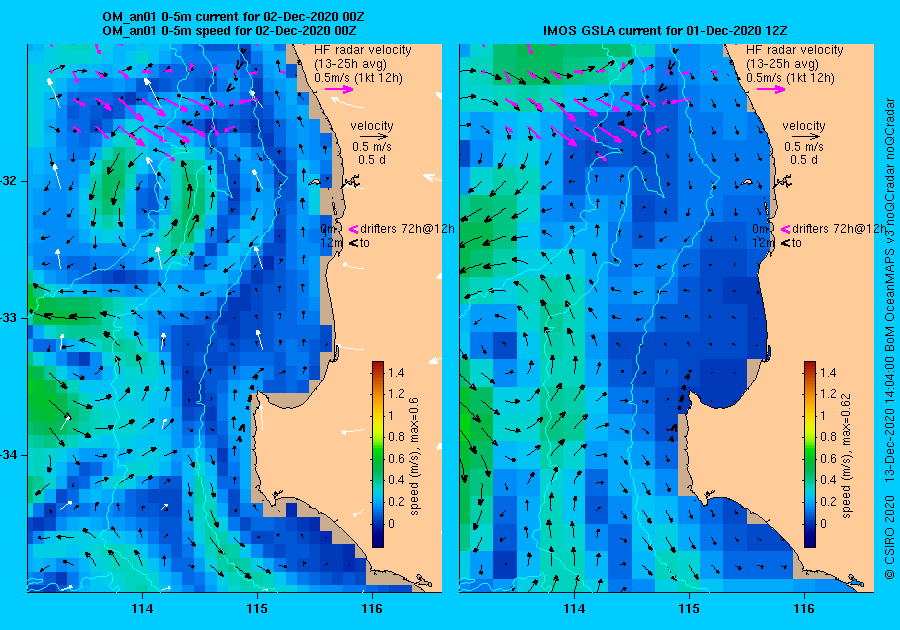Click the magenta HF radar legend arrow, right map
This screenshot has height=630, width=900.
[771, 90]
